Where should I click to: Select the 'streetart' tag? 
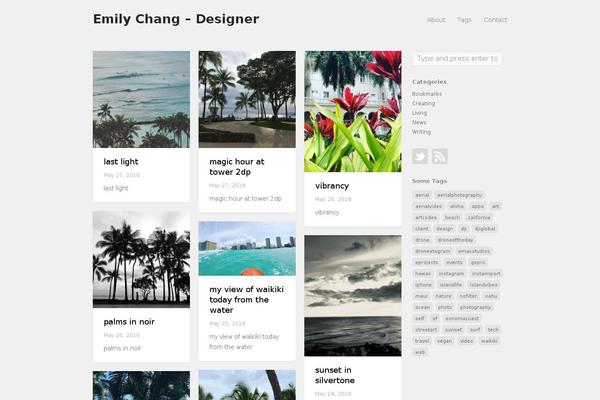click(426, 330)
